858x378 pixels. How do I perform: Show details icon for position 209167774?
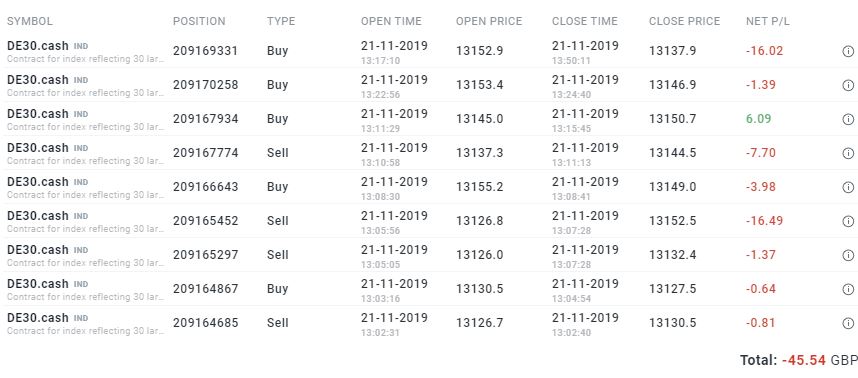coord(848,153)
